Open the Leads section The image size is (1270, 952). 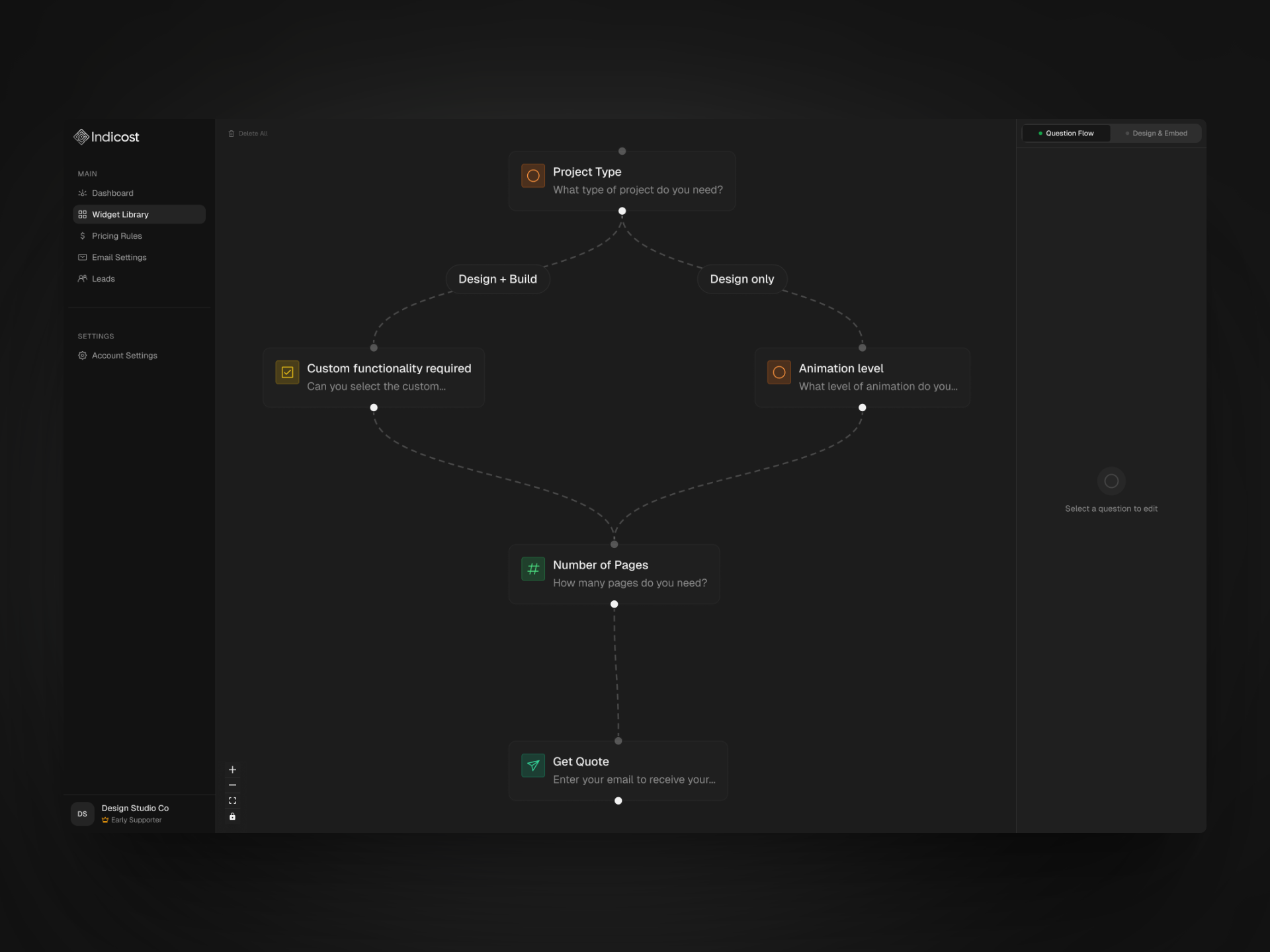tap(103, 278)
